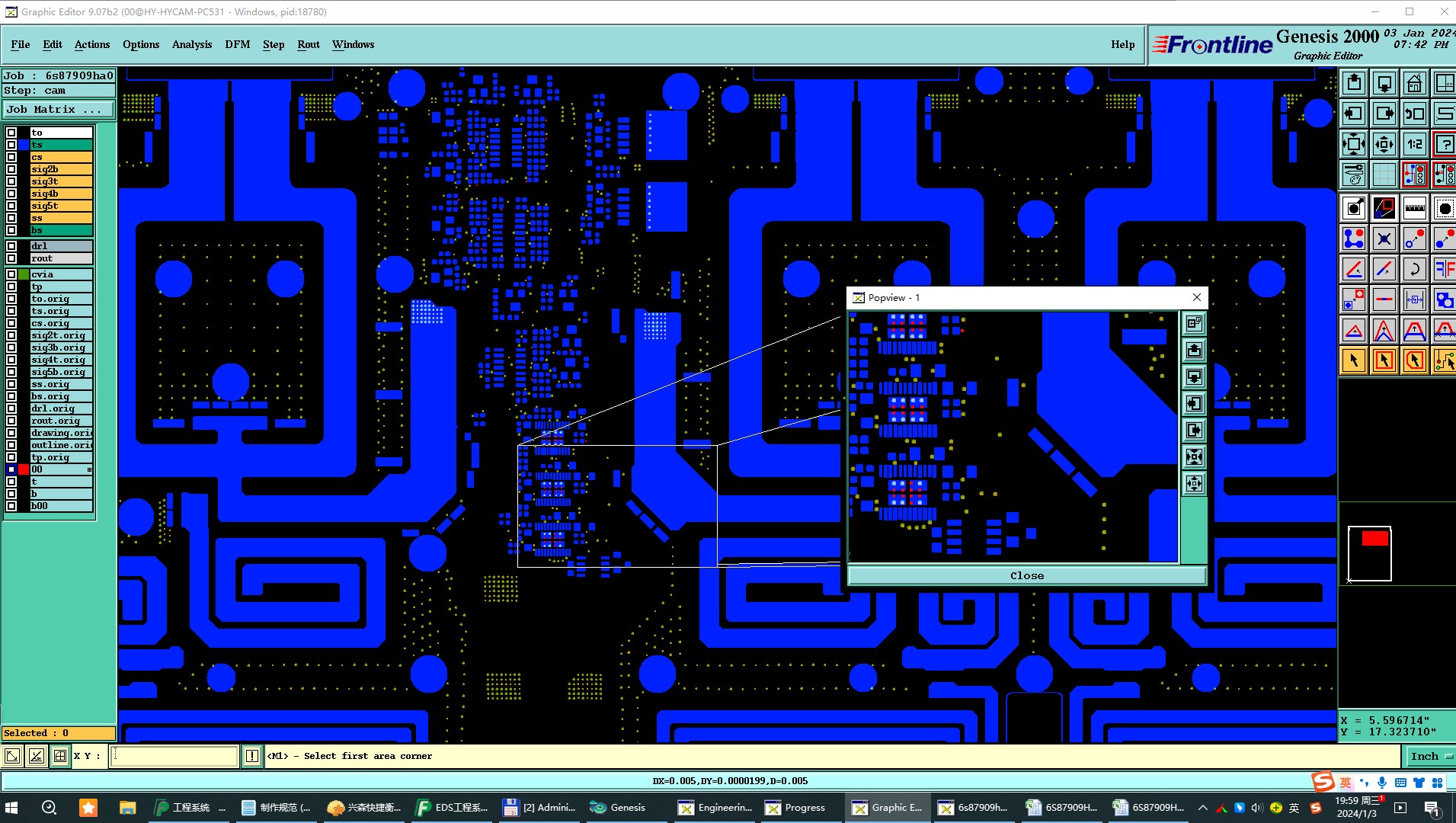
Task: Click the pan down icon in main toolbar
Action: point(1384,83)
